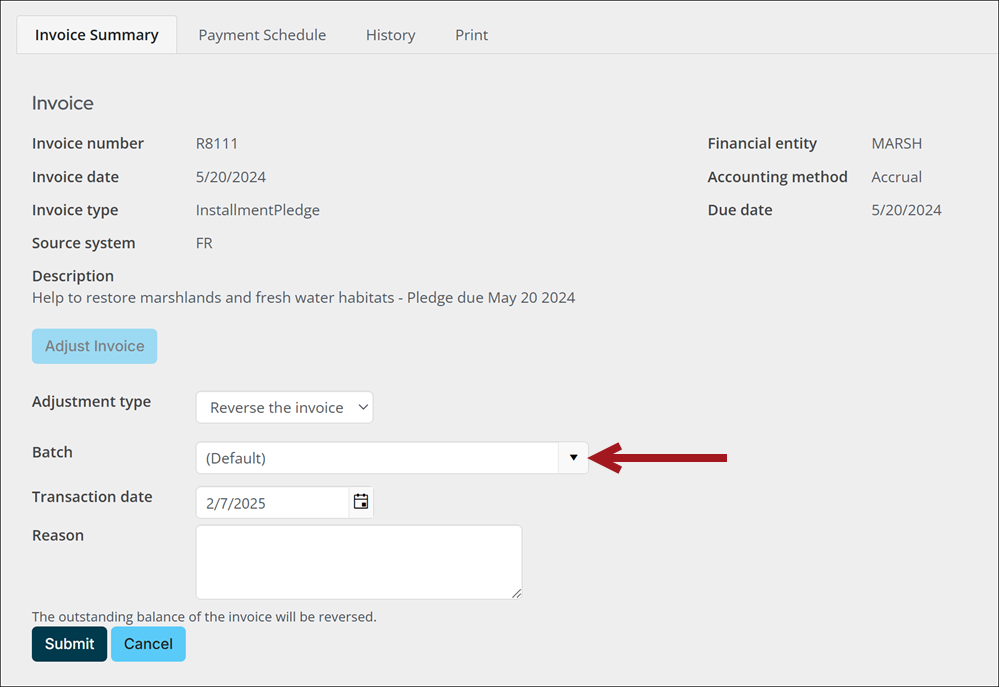Viewport: 1000px width, 687px height.
Task: Click into the Reason text area
Action: (358, 561)
